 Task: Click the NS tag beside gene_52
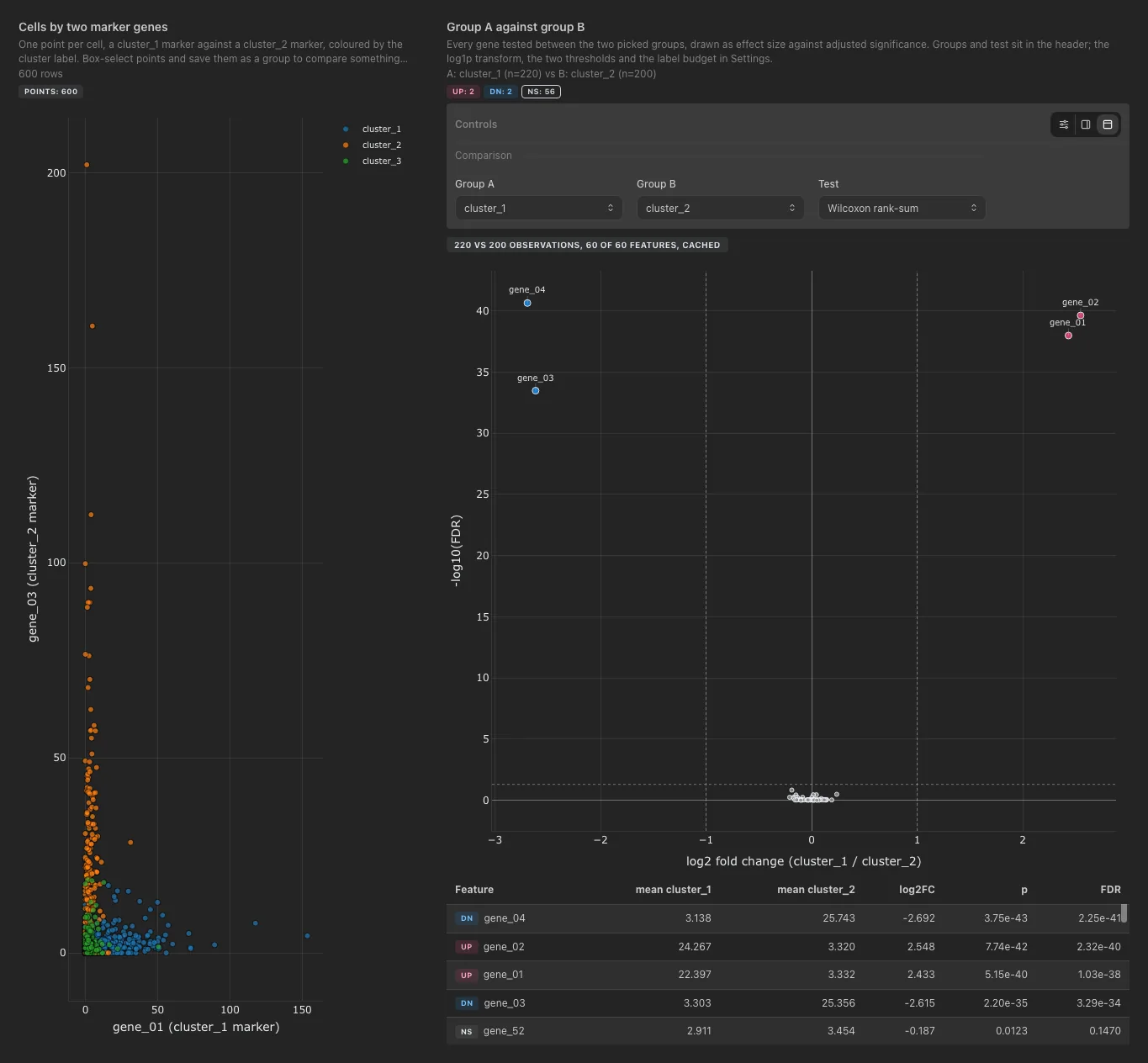467,1032
